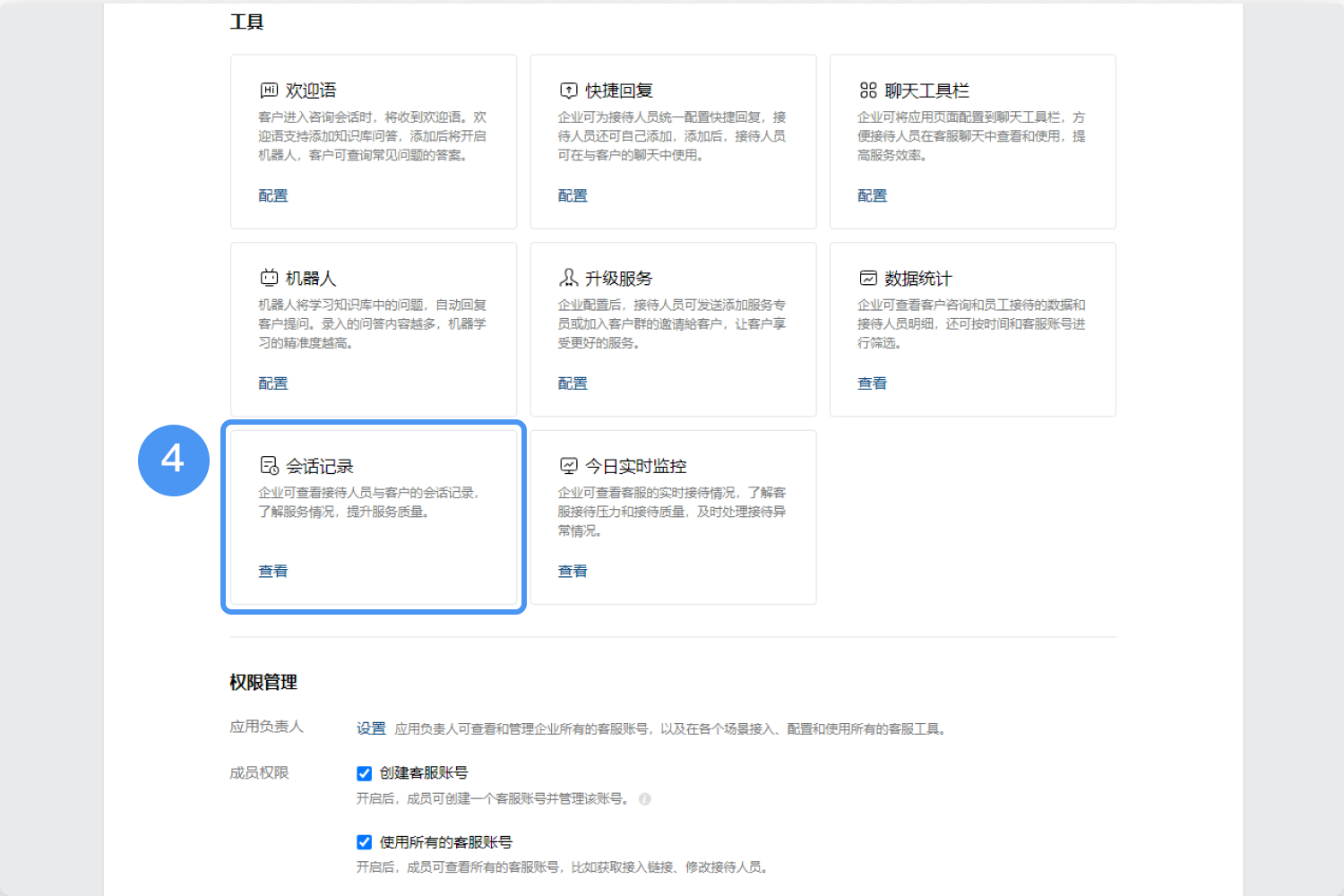Click the 欢迎语 greeting icon

269,90
